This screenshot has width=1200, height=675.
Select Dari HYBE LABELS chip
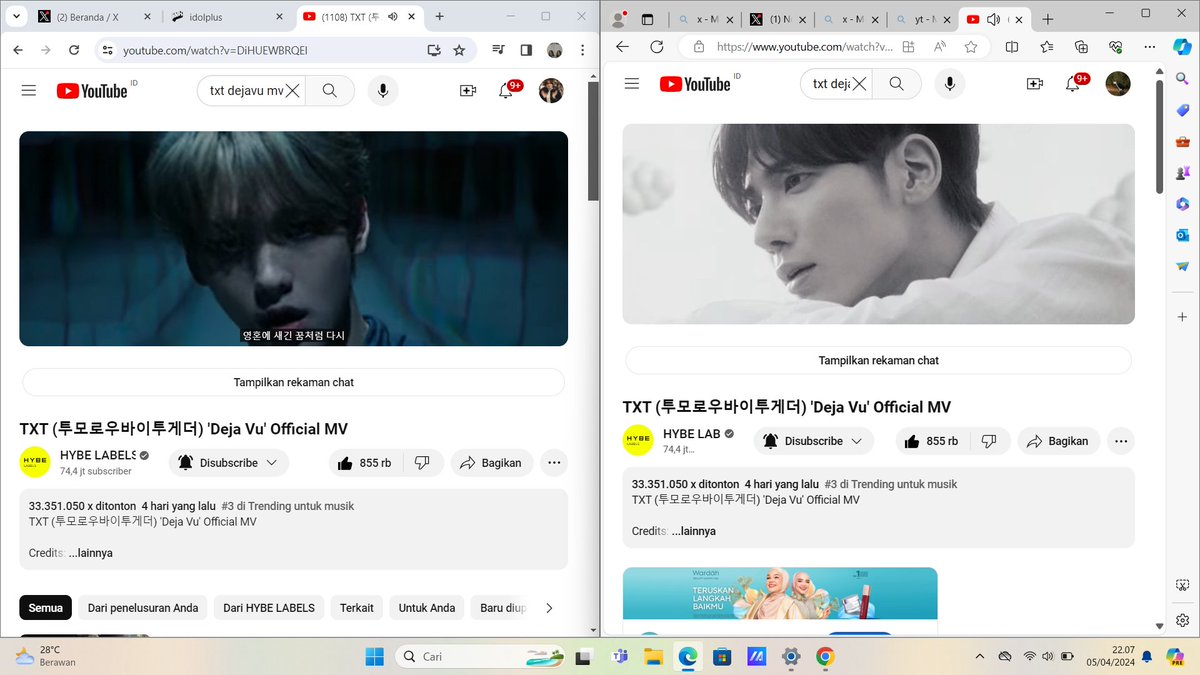[269, 608]
